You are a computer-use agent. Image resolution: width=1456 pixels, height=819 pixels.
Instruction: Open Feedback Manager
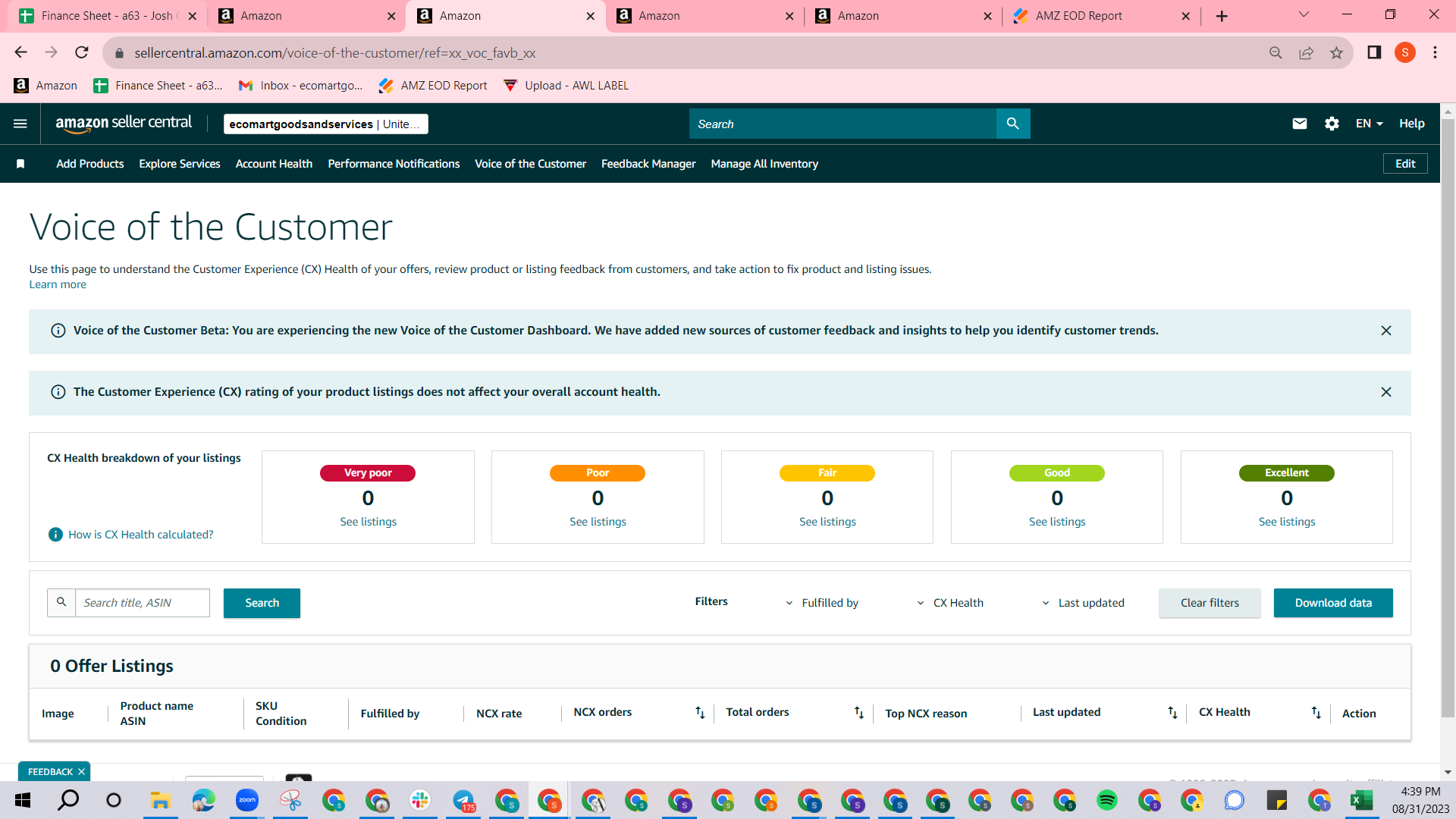click(648, 164)
